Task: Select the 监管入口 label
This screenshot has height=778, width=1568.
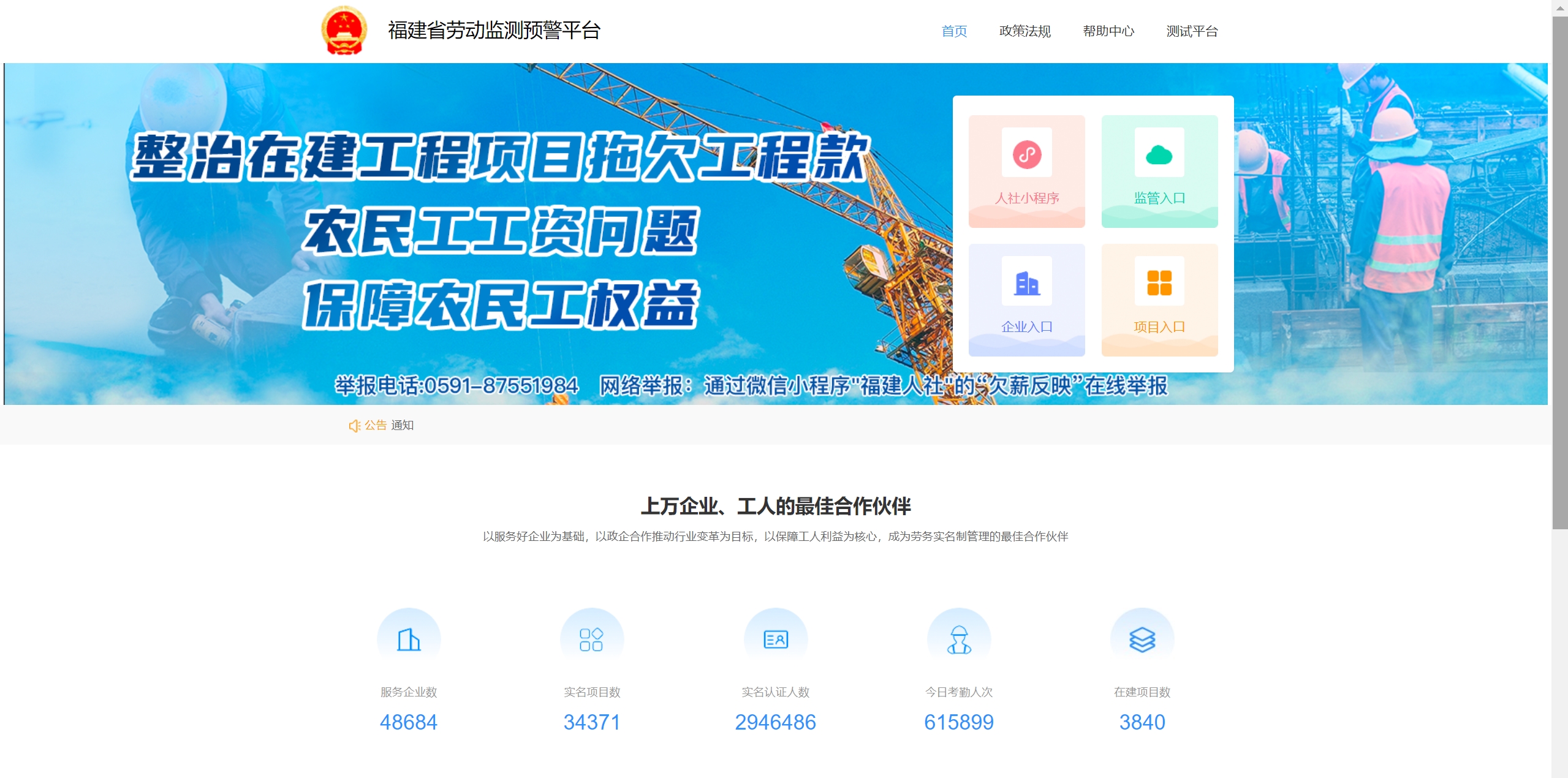Action: [1159, 198]
